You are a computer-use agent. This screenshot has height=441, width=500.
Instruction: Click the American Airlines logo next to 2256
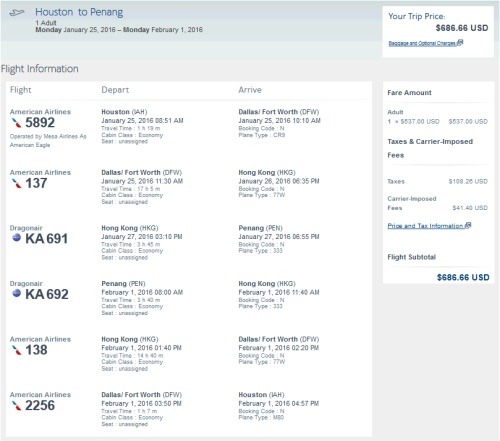coord(16,406)
